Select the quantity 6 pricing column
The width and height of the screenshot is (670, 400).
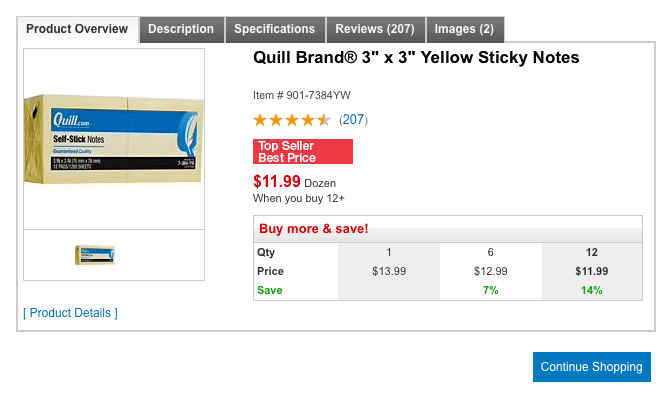tap(490, 252)
